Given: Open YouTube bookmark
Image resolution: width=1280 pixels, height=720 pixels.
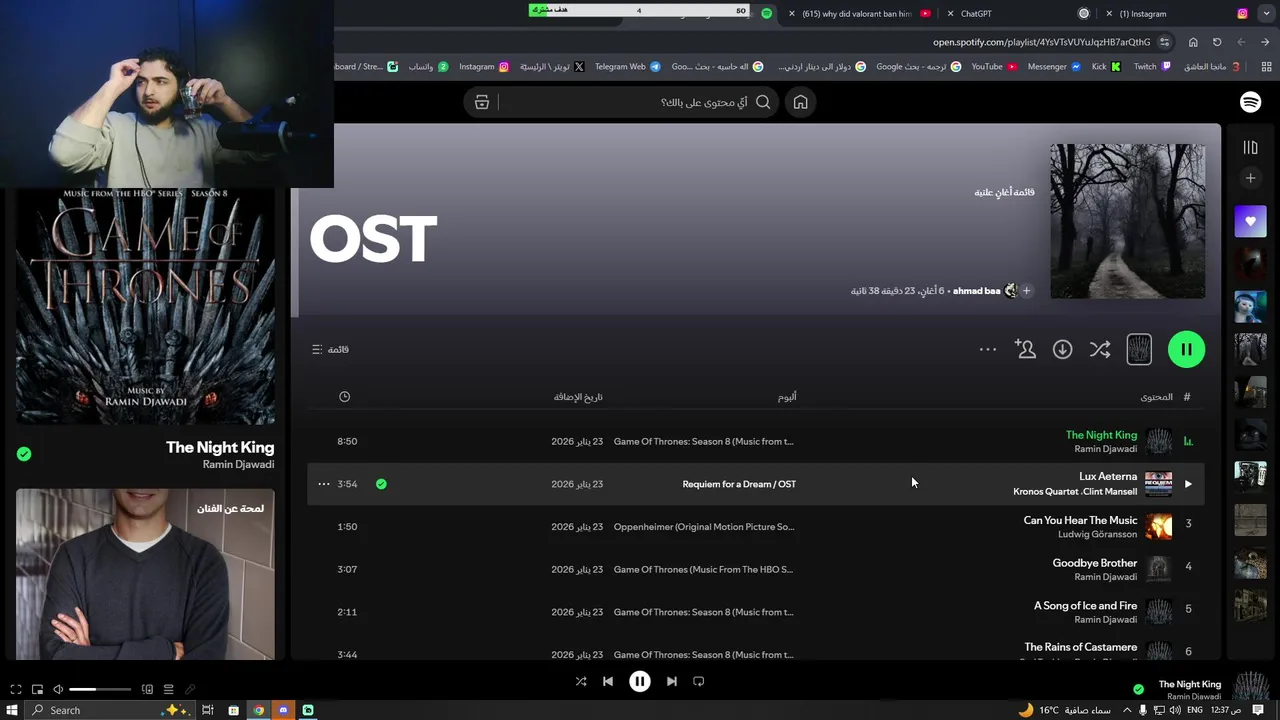Looking at the screenshot, I should tap(994, 66).
